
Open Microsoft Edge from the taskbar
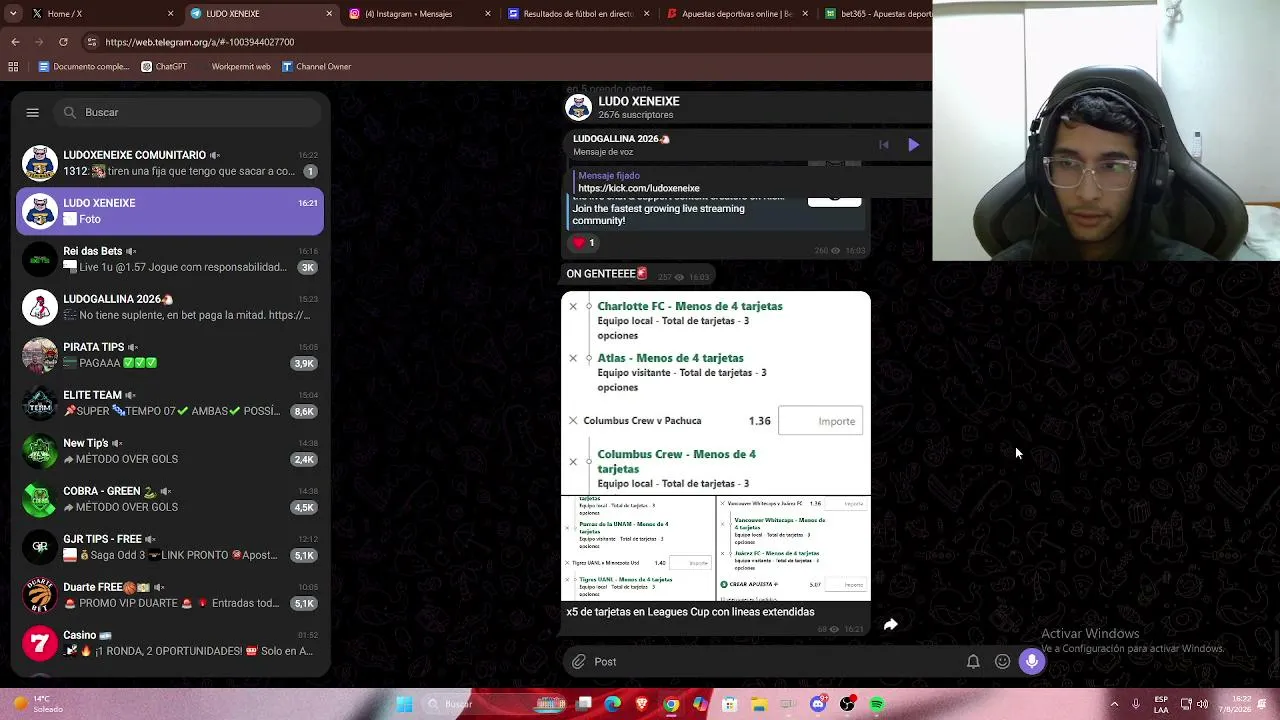tap(613, 705)
